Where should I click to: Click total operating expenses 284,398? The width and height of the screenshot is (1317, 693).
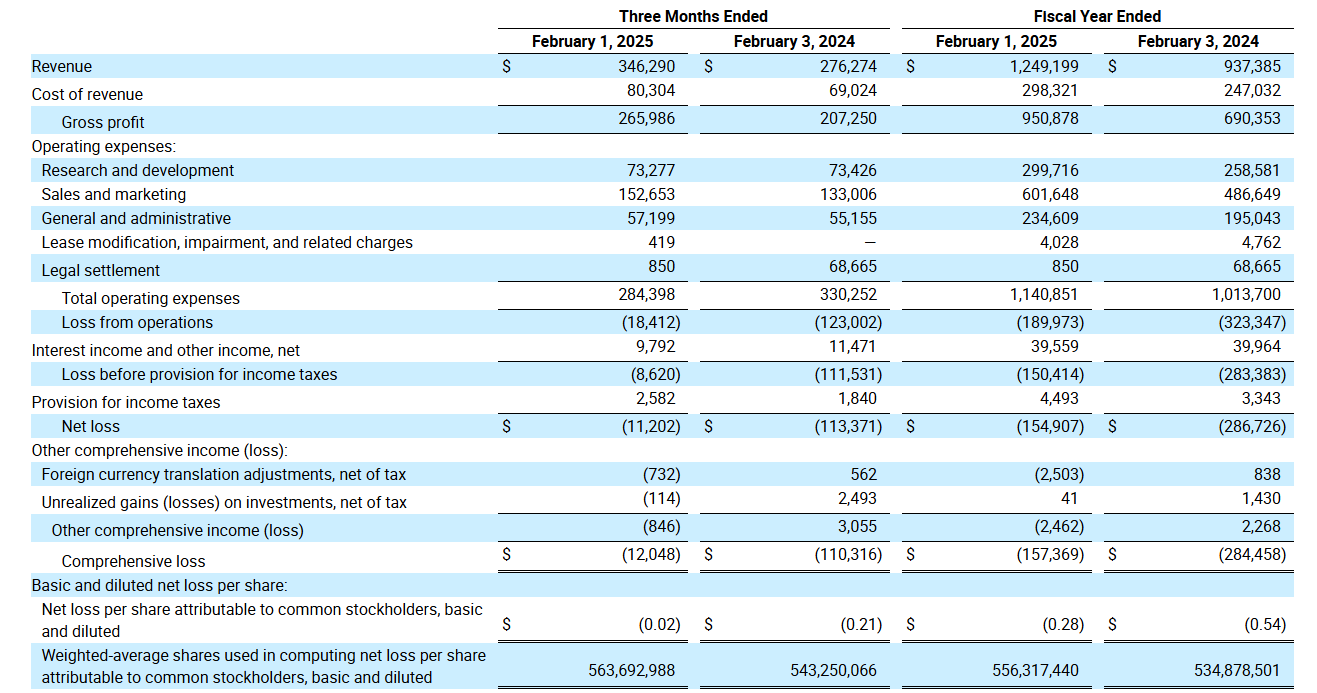648,294
